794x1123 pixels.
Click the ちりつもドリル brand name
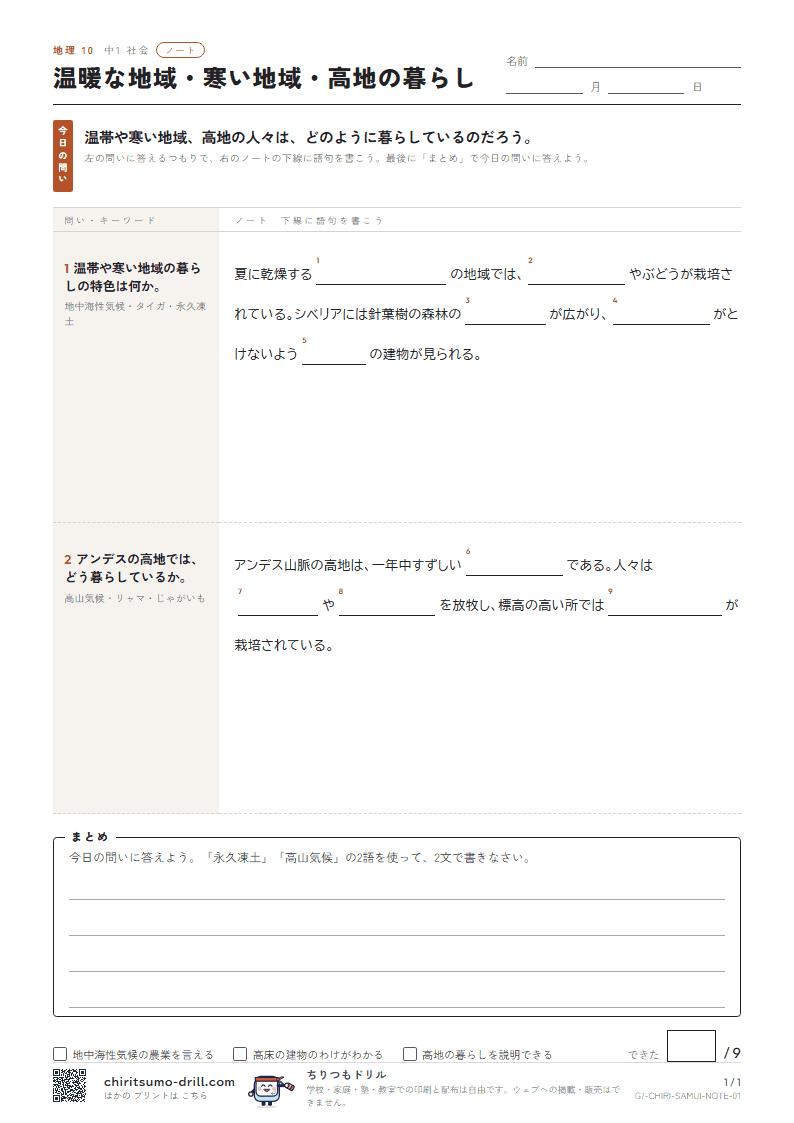point(347,1074)
